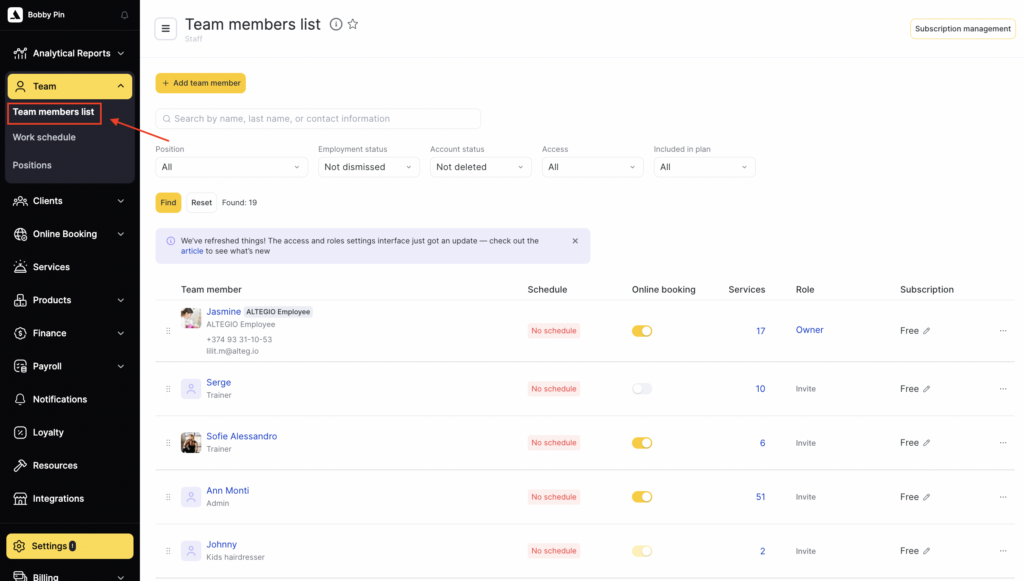Click the Add team member button

tap(200, 83)
